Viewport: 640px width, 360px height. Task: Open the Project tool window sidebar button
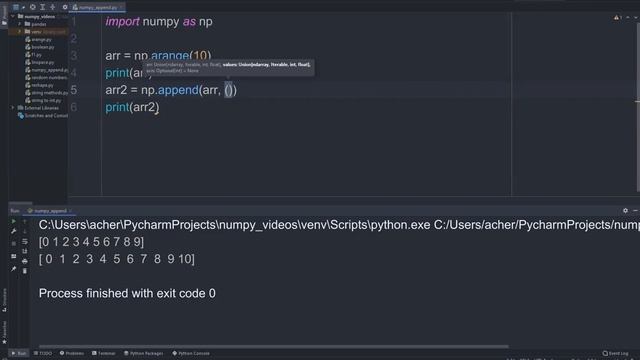tap(4, 16)
